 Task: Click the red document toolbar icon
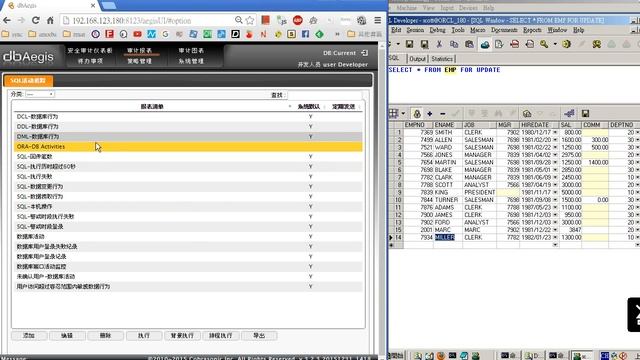pos(514,44)
